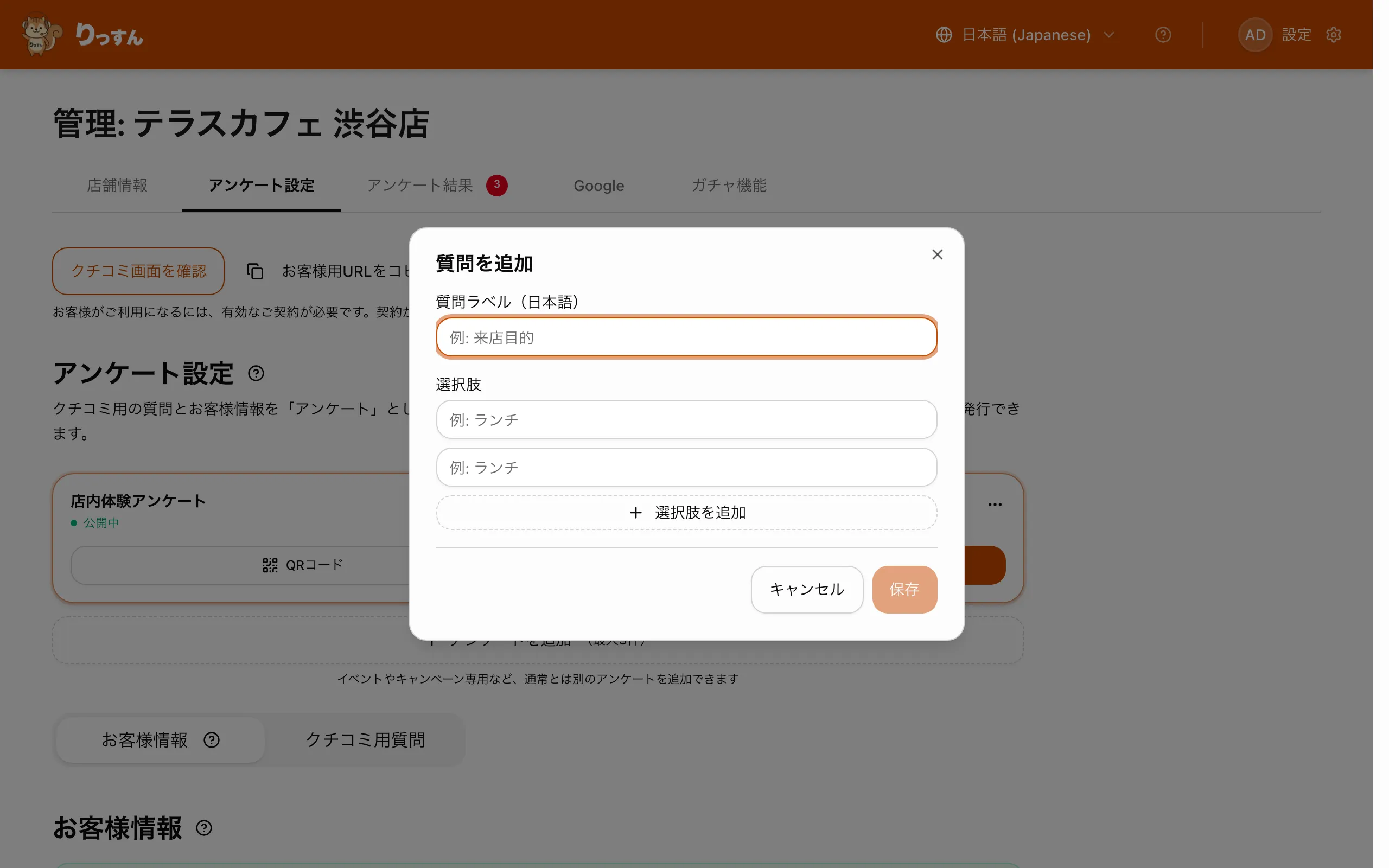Click the 設定 label in header

(1297, 35)
